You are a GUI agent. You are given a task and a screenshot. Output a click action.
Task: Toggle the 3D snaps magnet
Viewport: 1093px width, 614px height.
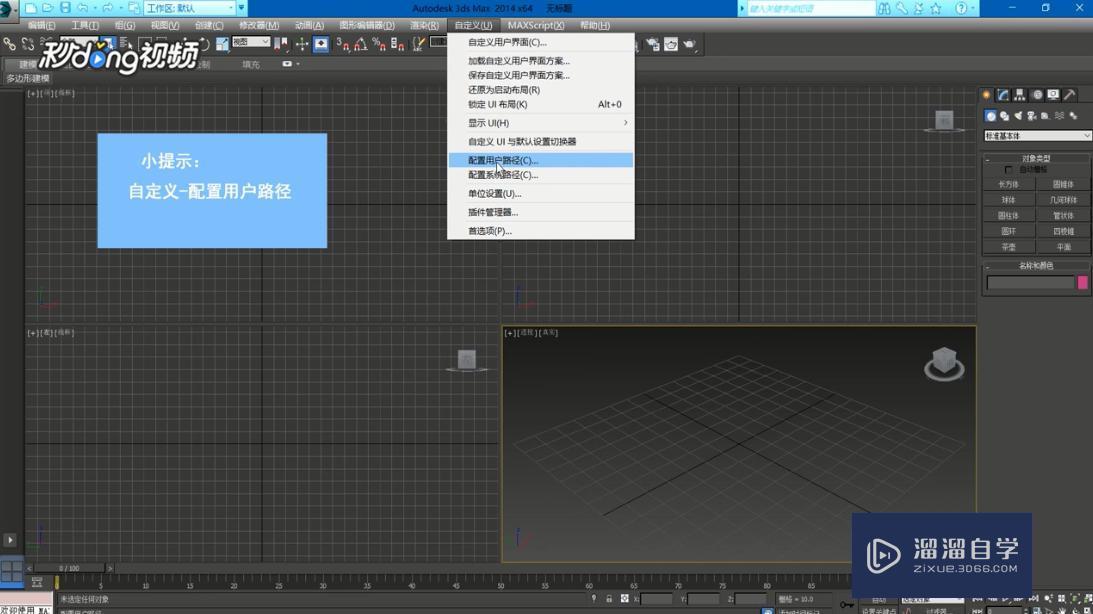coord(344,44)
